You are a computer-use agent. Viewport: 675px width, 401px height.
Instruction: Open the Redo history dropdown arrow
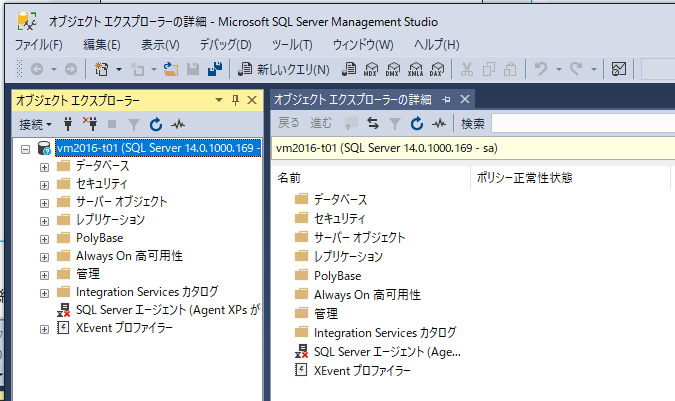click(x=594, y=69)
